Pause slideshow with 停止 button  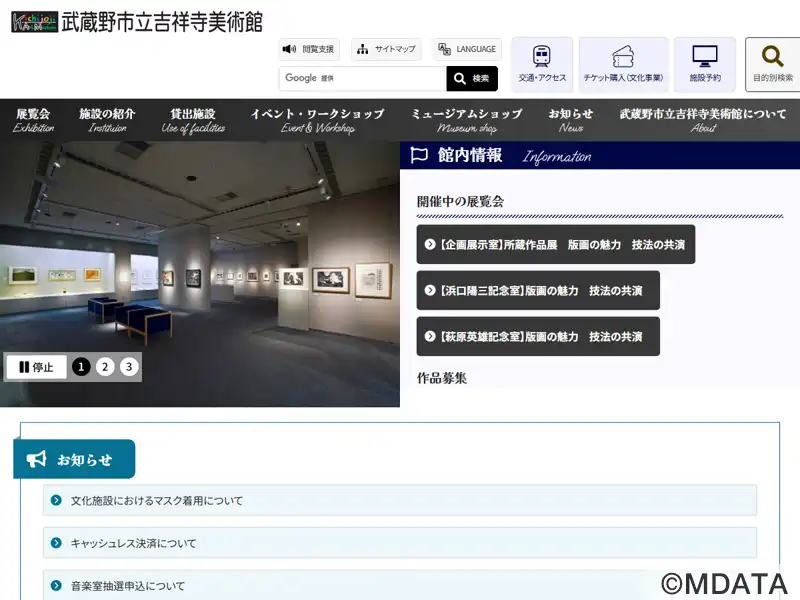pyautogui.click(x=36, y=367)
